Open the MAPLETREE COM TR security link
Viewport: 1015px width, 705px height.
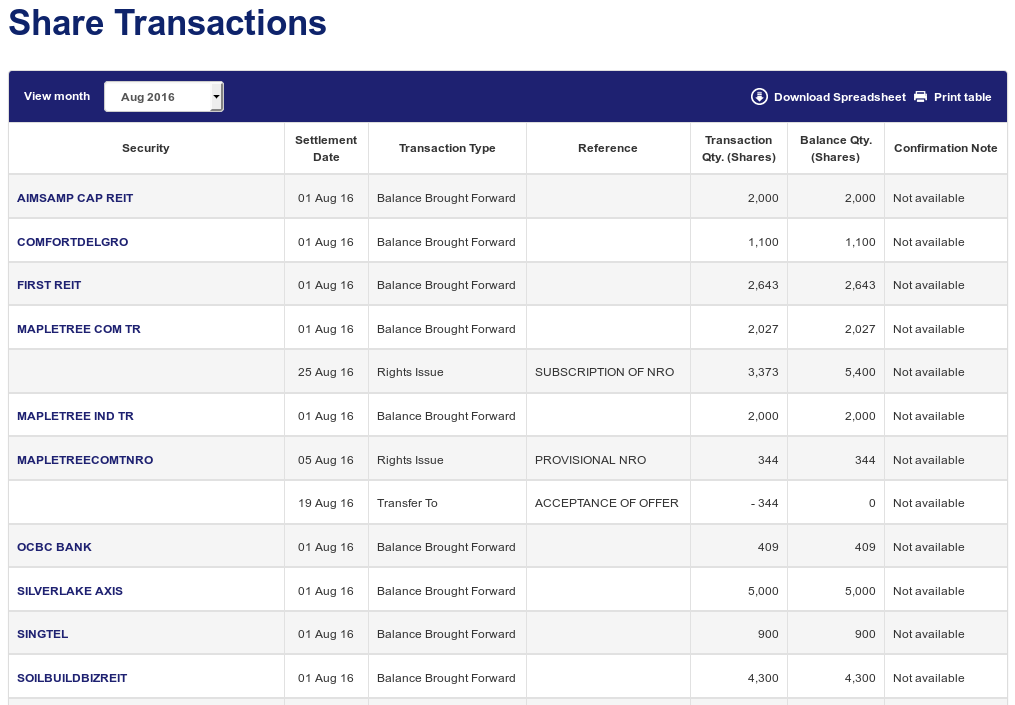(x=79, y=329)
